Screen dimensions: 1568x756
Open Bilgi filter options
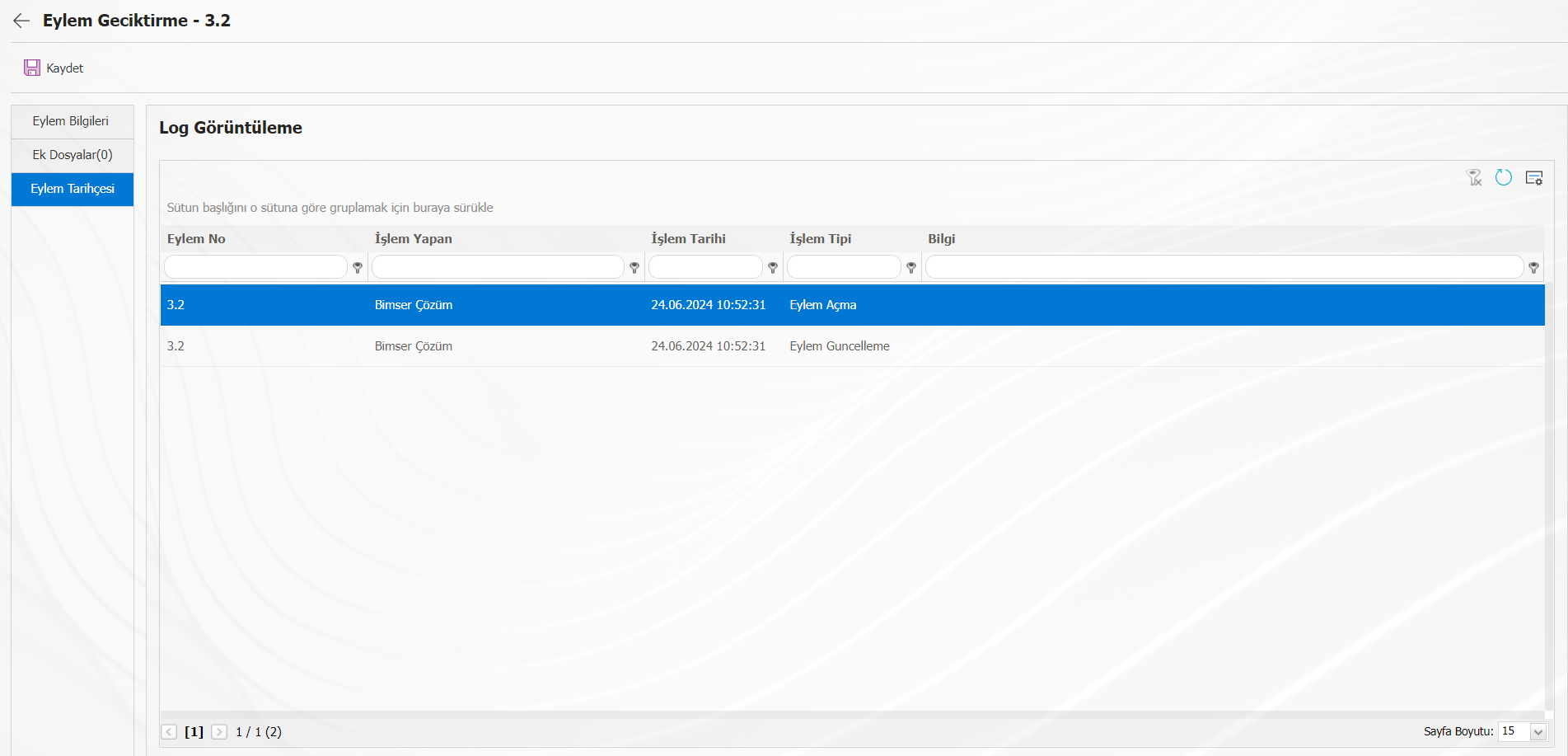pos(1533,267)
